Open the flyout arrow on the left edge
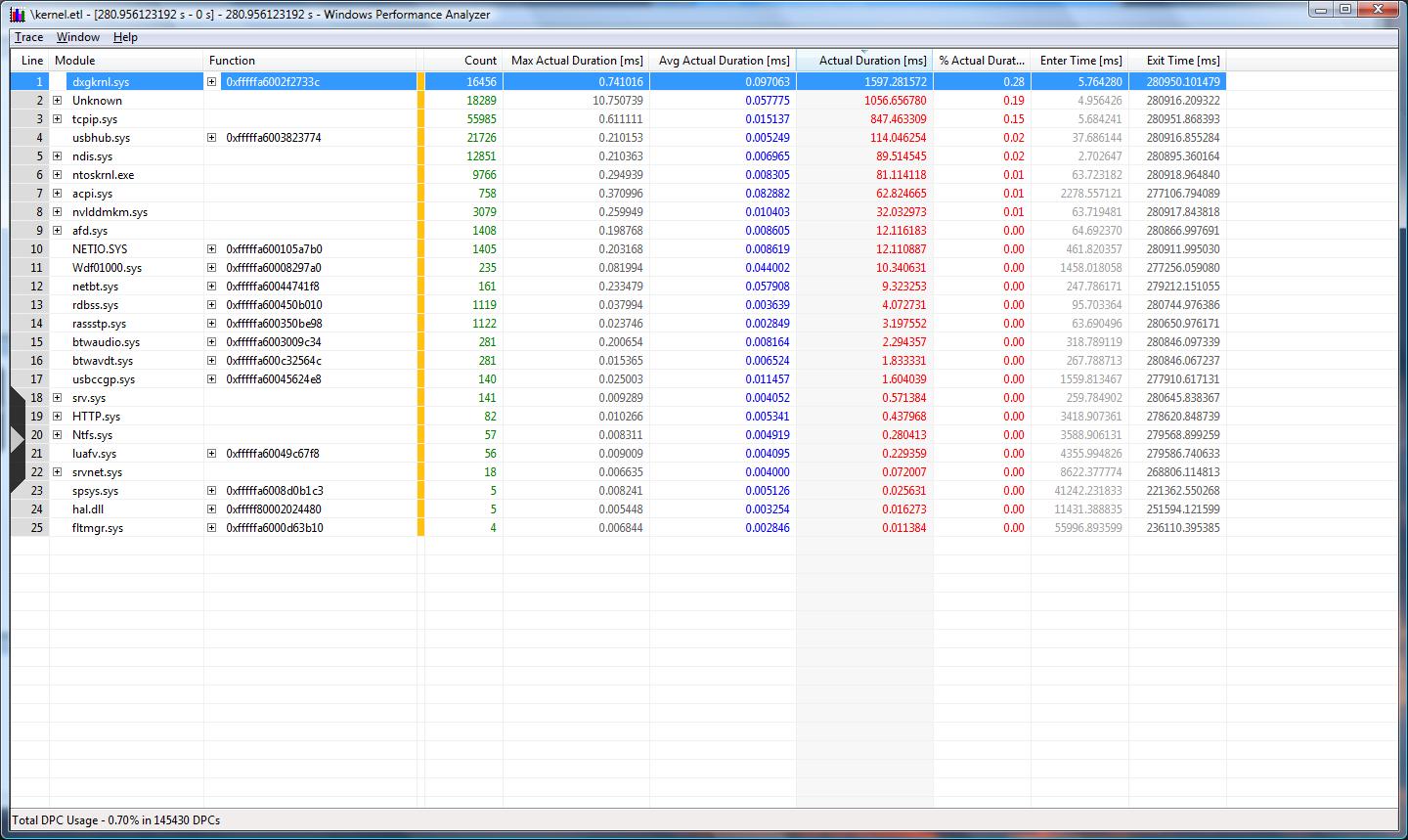Image resolution: width=1408 pixels, height=840 pixels. click(17, 441)
